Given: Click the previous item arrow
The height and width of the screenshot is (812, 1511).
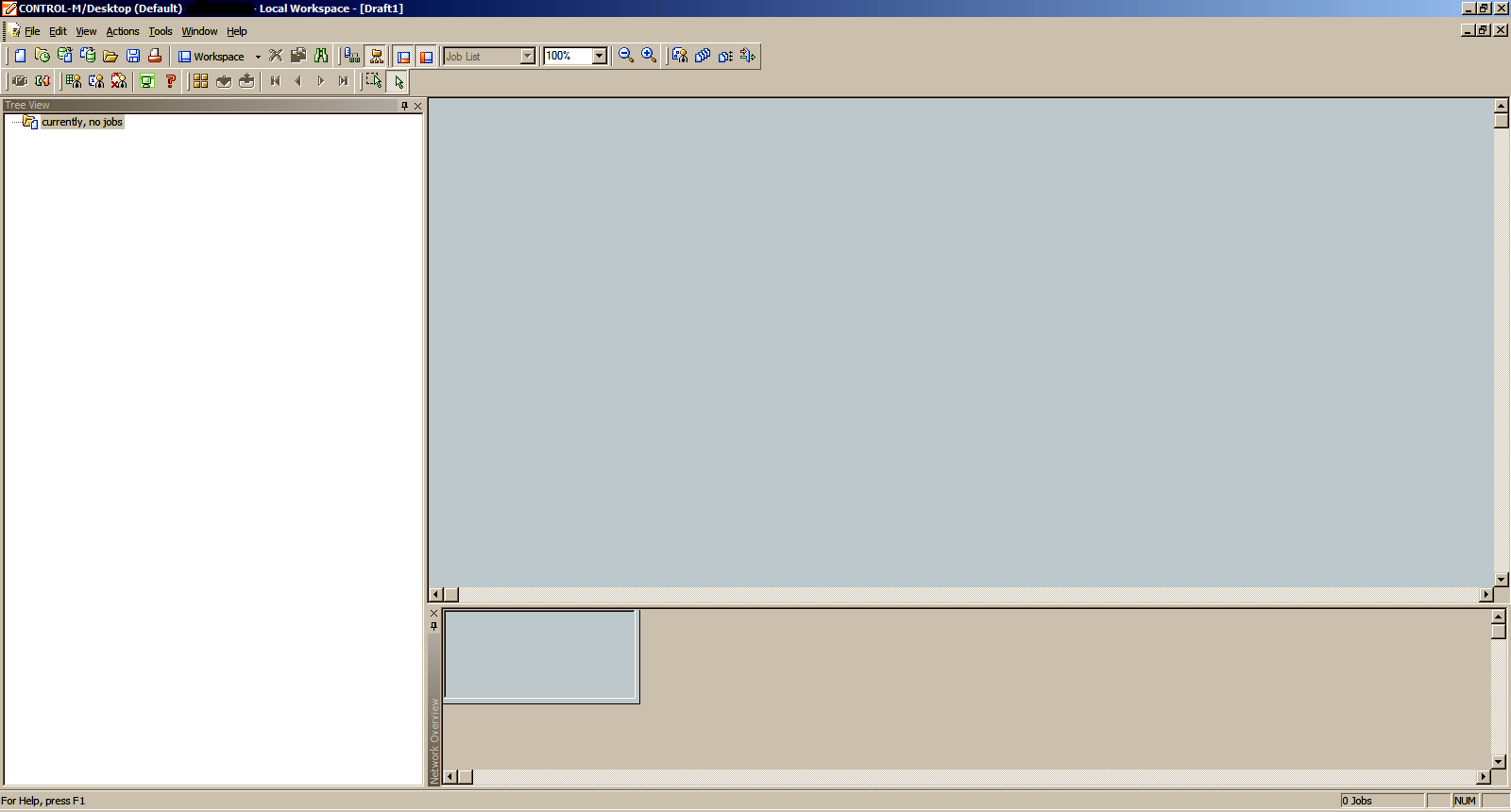Looking at the screenshot, I should point(297,81).
